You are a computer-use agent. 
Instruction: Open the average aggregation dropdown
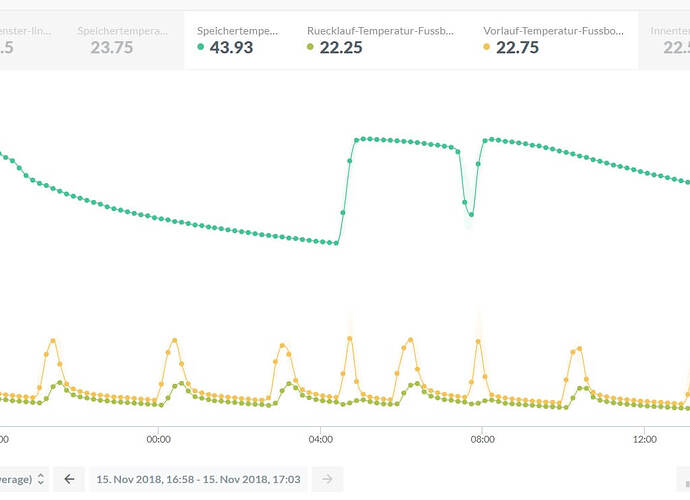(x=24, y=479)
